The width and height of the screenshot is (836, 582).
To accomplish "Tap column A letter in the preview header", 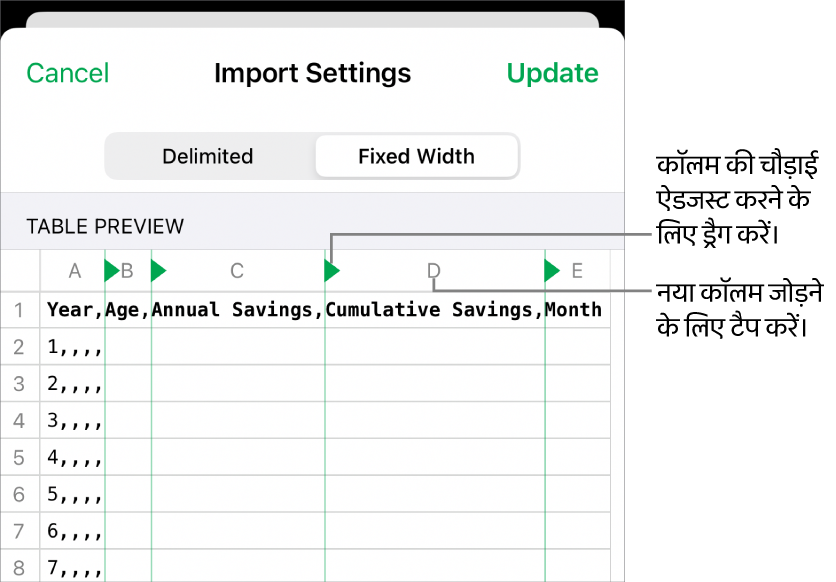I will (74, 270).
